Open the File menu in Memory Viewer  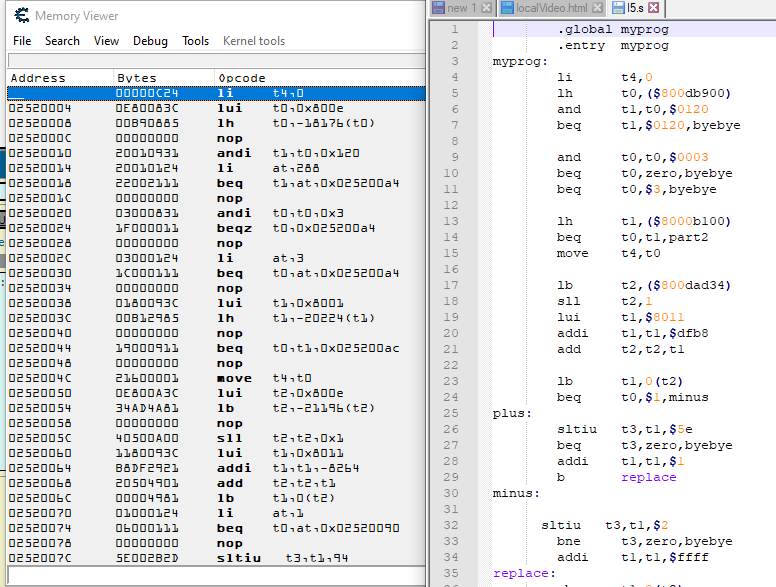(22, 41)
